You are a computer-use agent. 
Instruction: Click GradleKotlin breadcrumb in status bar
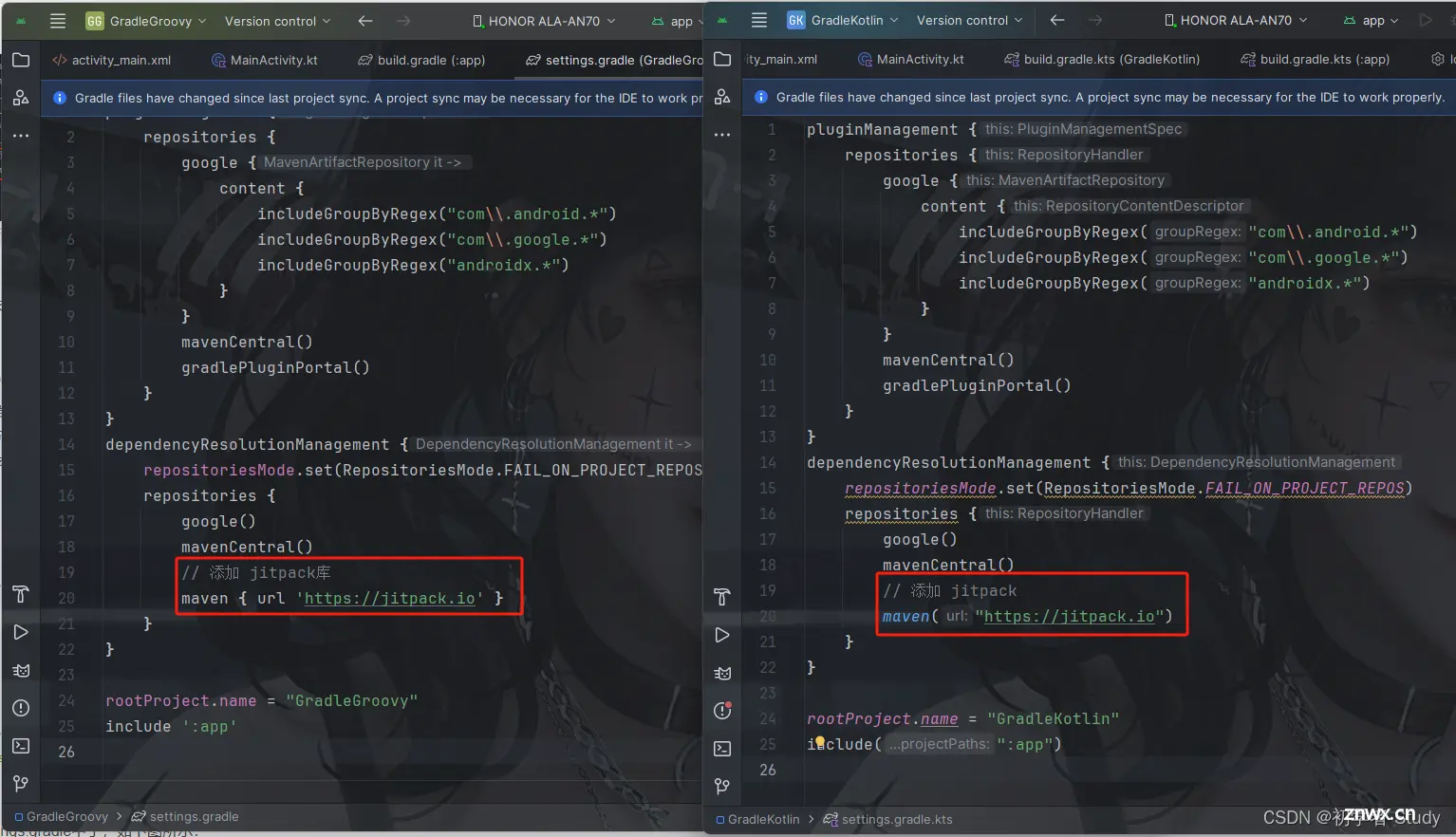[x=758, y=819]
